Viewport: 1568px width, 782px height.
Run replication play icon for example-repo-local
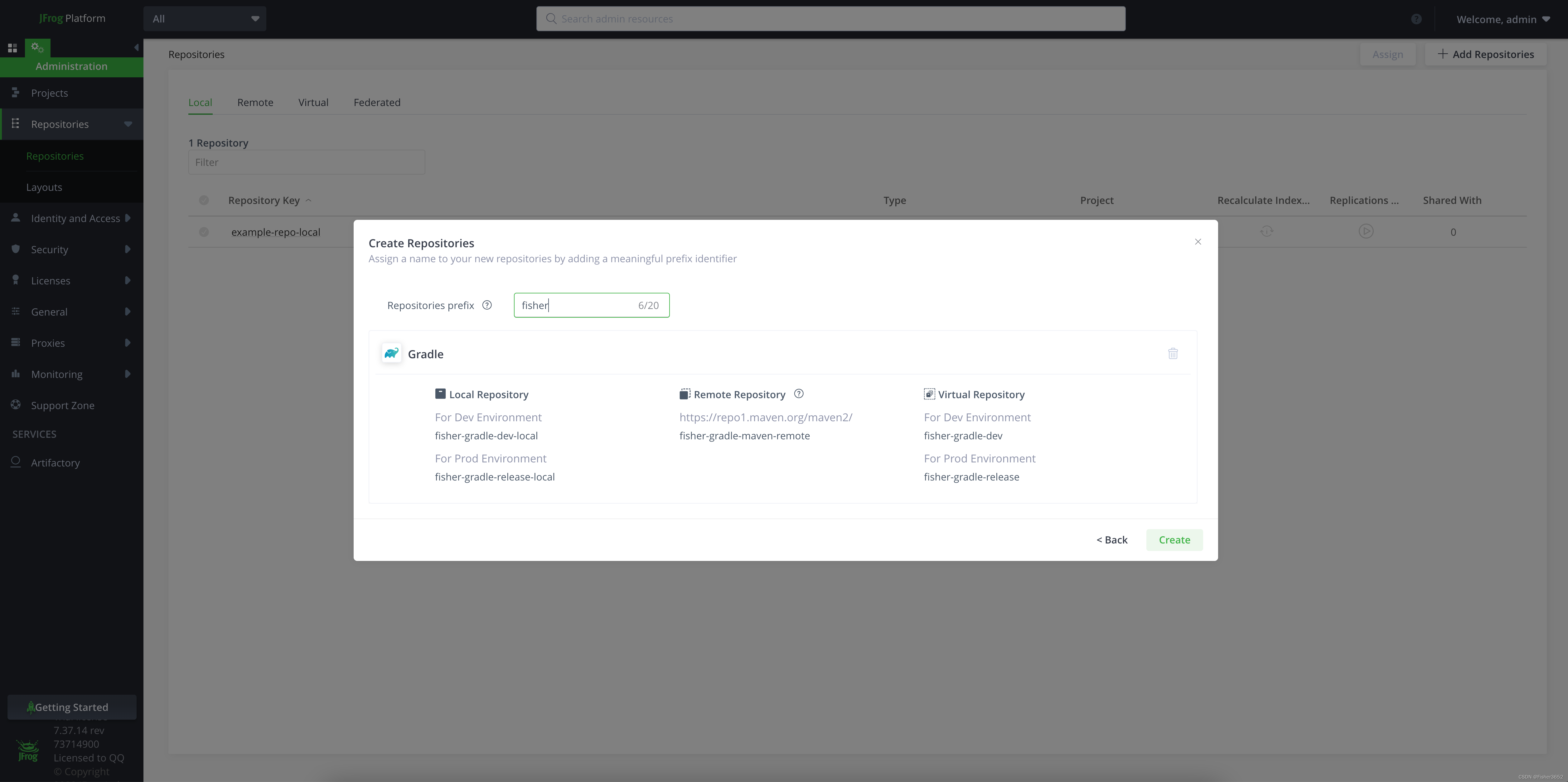coord(1365,231)
